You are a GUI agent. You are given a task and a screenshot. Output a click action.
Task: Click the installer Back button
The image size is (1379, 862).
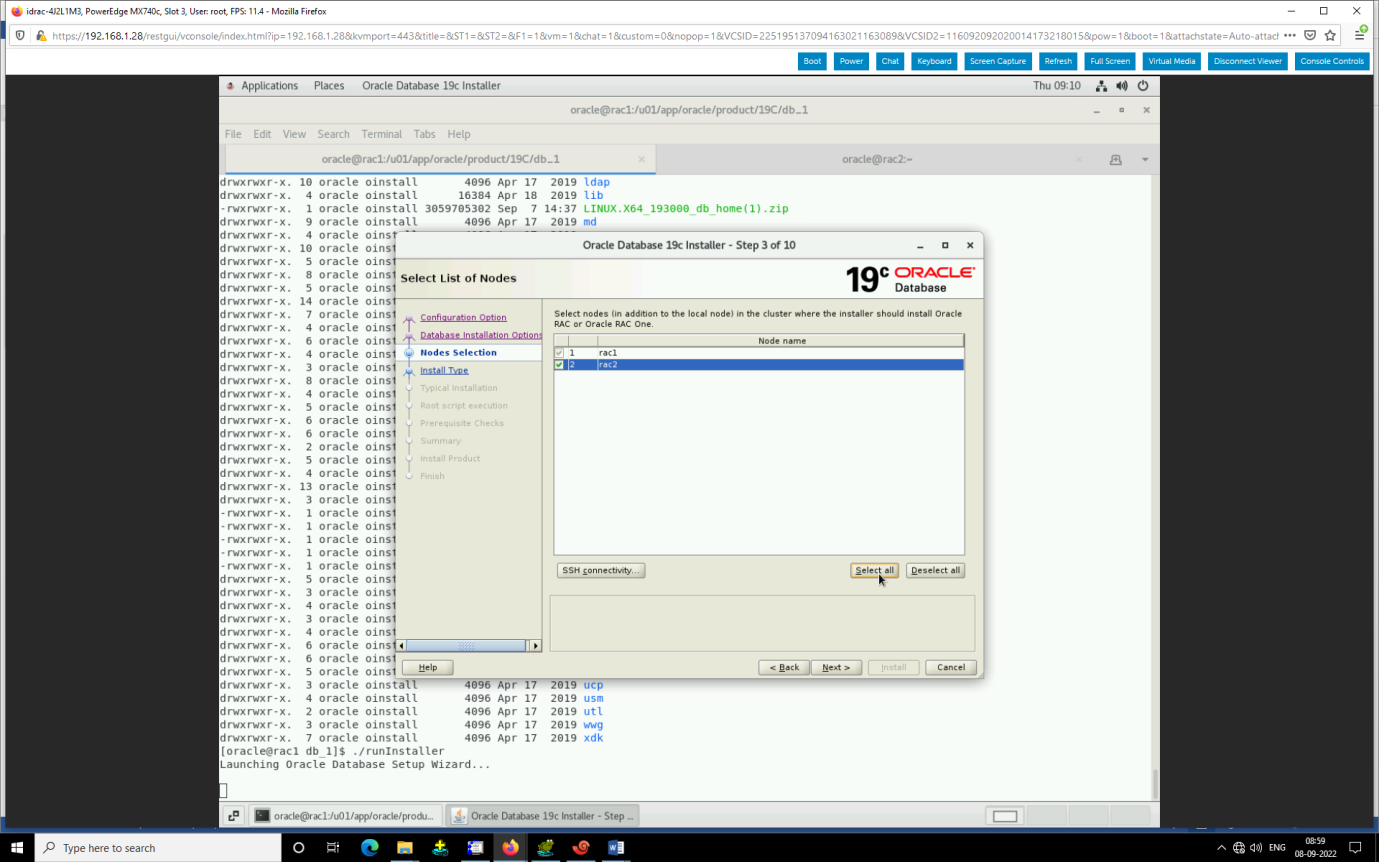(784, 667)
